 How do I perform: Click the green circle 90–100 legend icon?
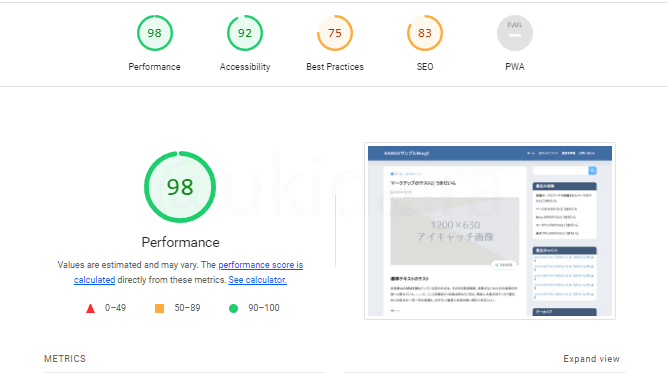[233, 308]
